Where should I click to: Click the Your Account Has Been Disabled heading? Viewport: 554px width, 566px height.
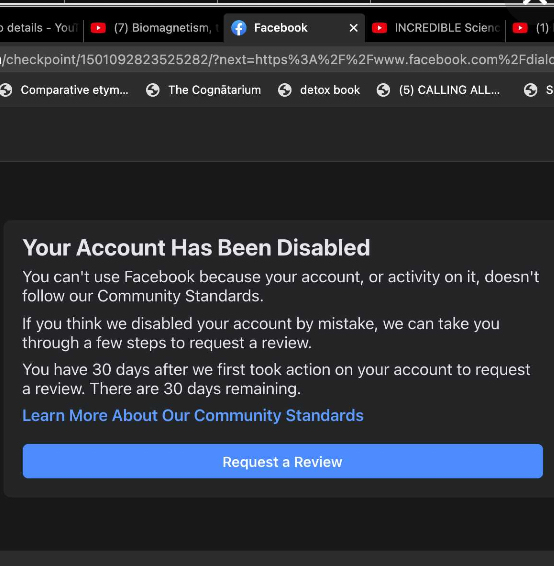pos(196,248)
